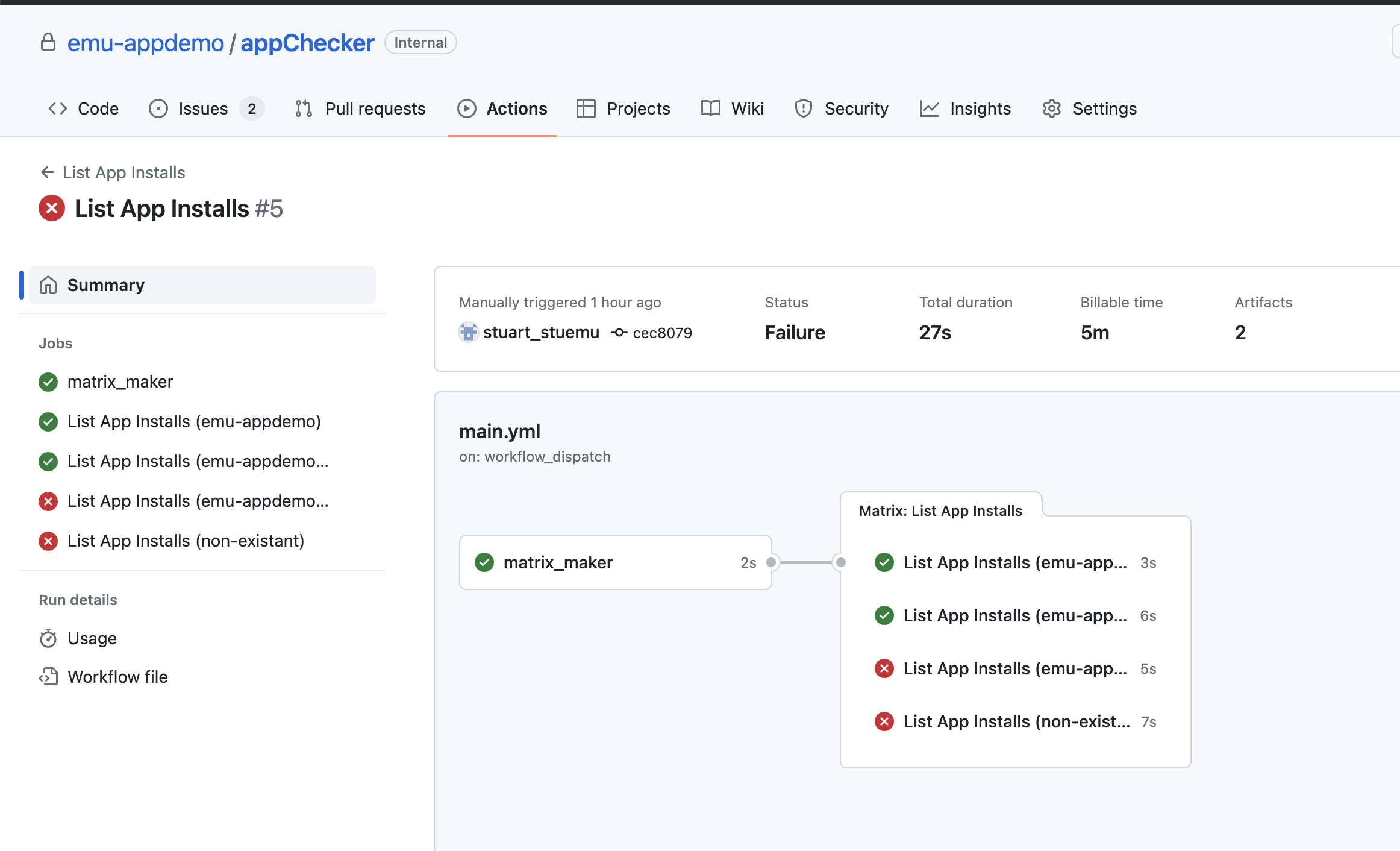Click the matrix_maker node in workflow graph
Viewport: 1400px width, 851px height.
615,562
